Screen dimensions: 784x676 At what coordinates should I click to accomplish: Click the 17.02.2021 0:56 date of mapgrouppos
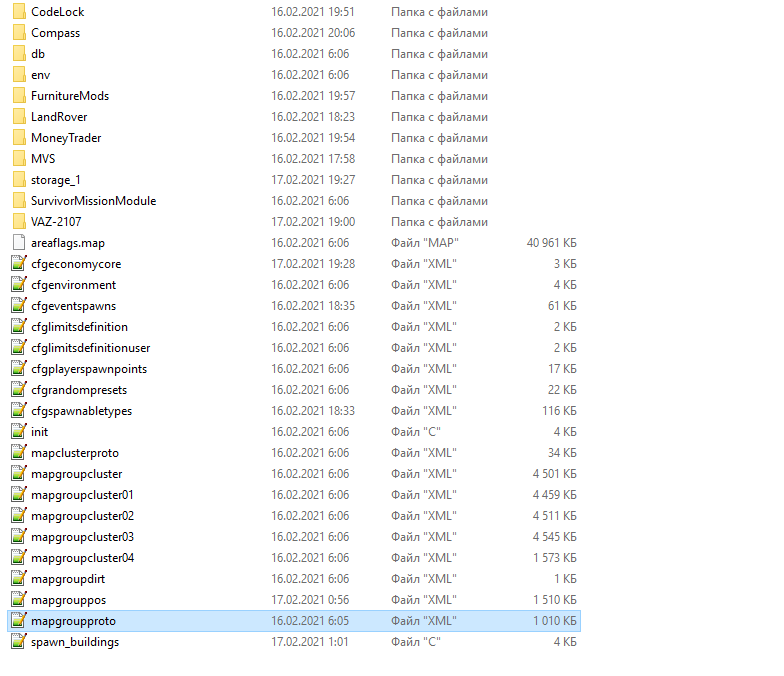(x=310, y=600)
